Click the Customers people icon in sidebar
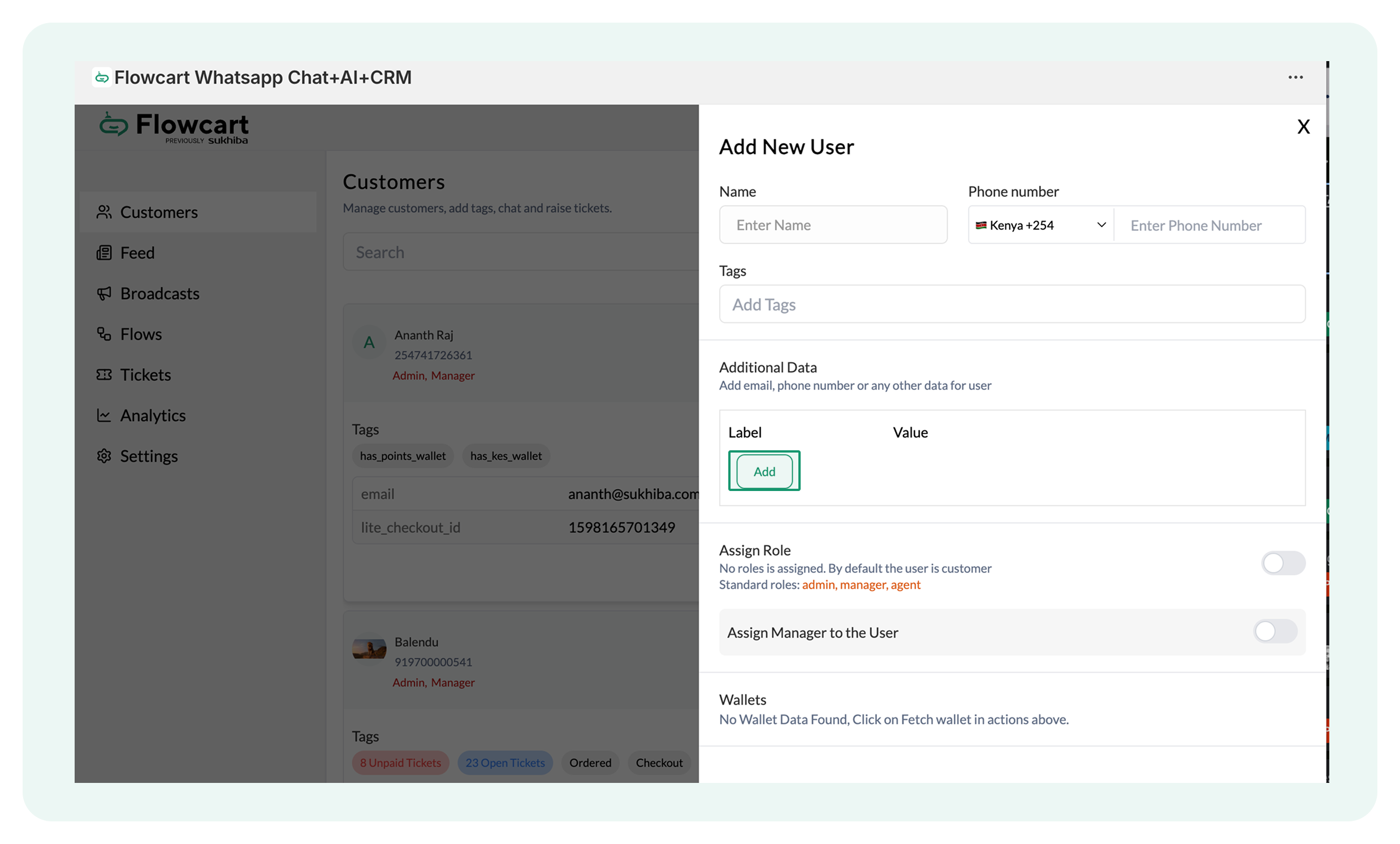Image resolution: width=1400 pixels, height=844 pixels. pos(103,212)
